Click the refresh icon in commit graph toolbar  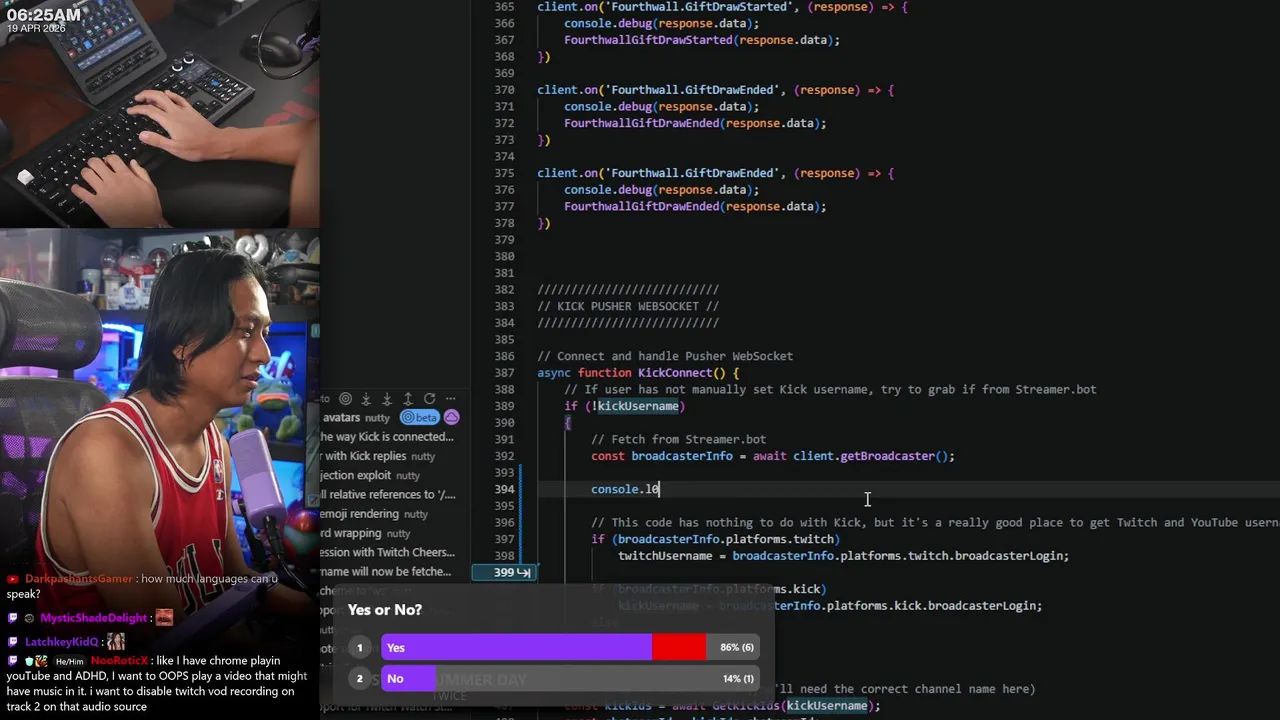coord(430,398)
